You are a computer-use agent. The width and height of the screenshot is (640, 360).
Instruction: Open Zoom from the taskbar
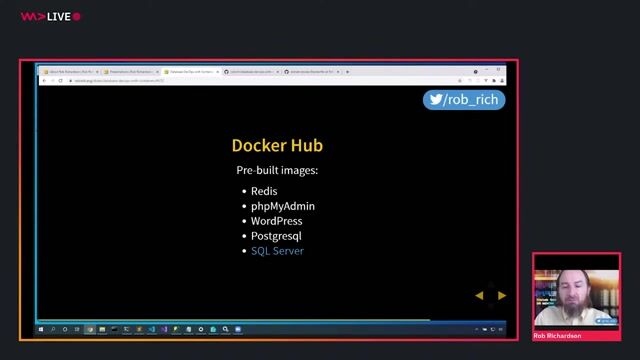click(238, 329)
